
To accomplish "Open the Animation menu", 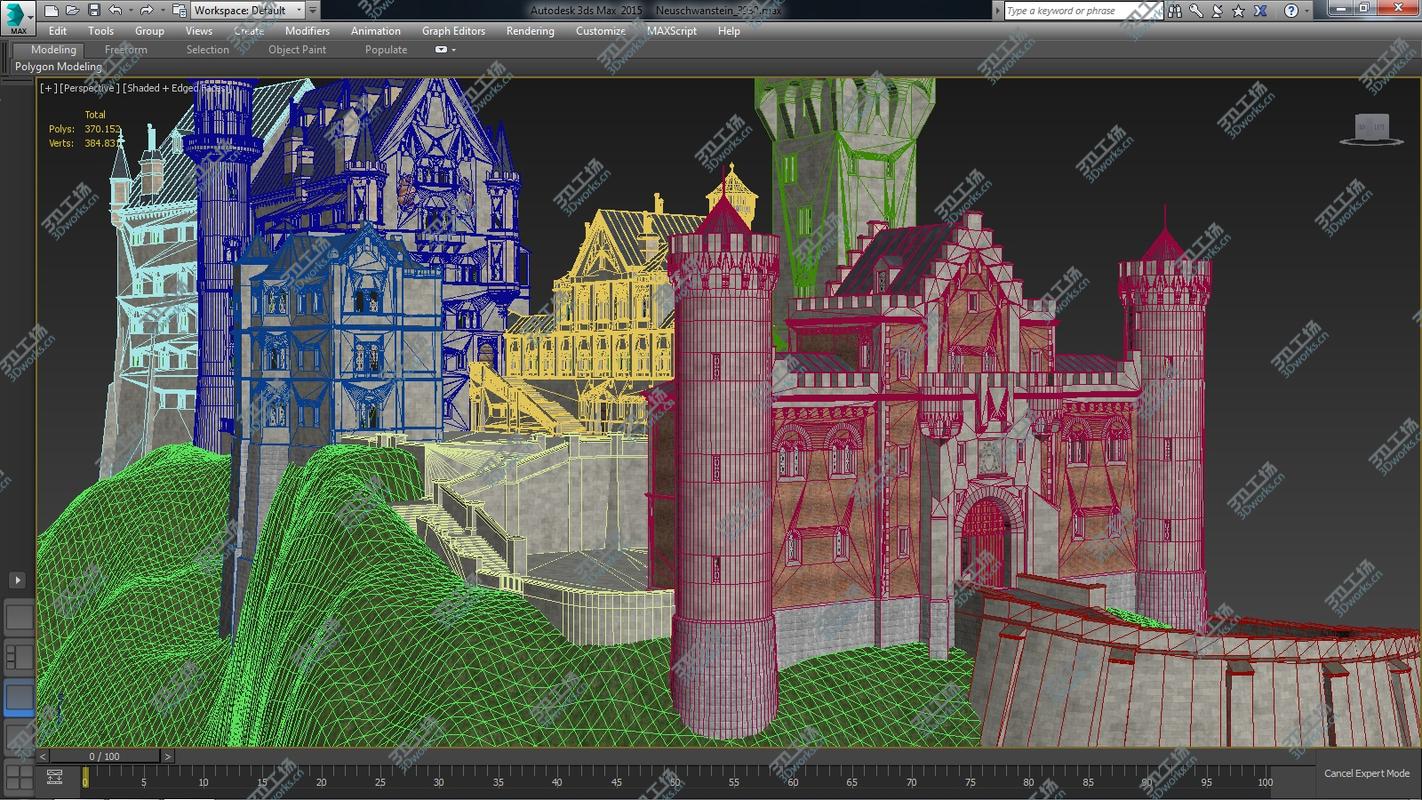I will click(x=376, y=31).
